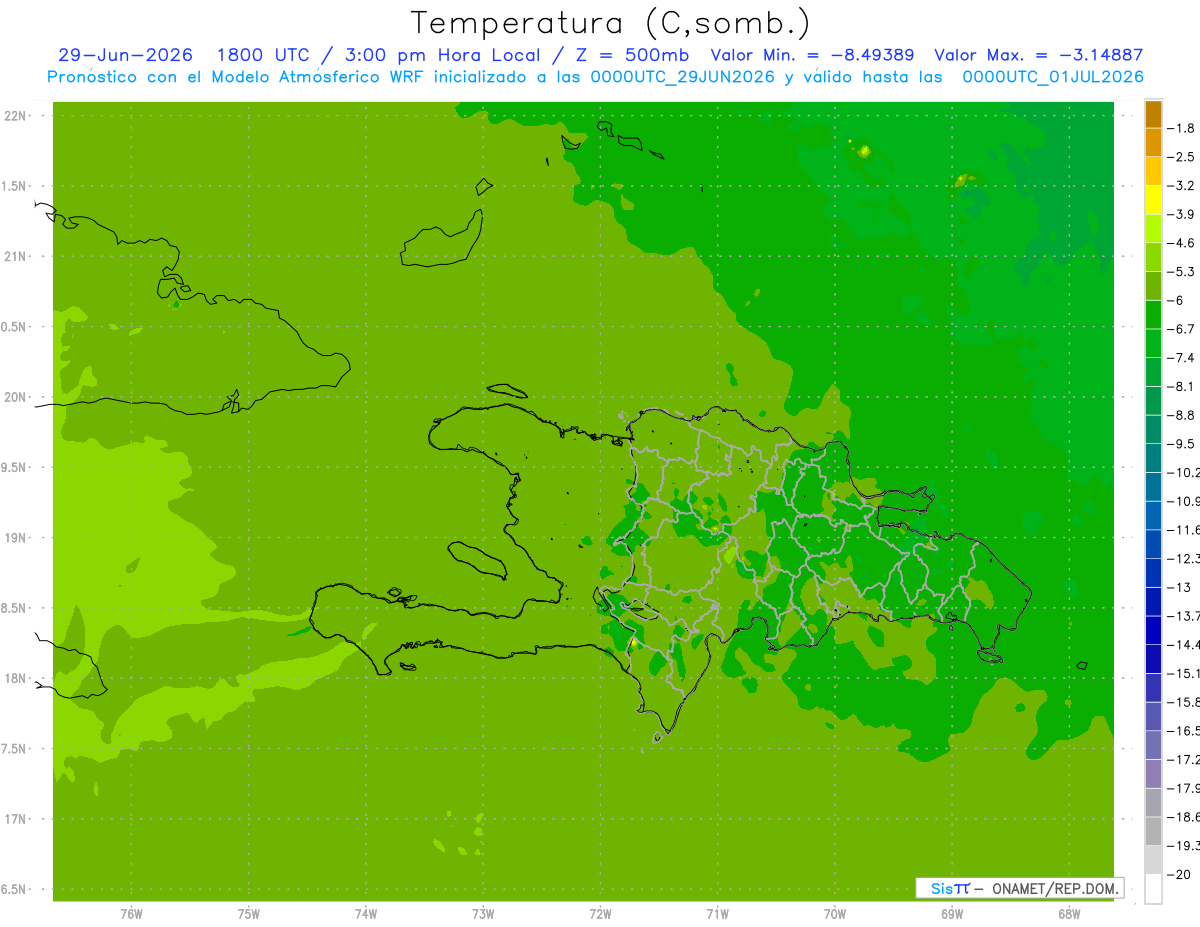The height and width of the screenshot is (927, 1200).
Task: Click the "-17.9" colorbar label
Action: point(1184,788)
